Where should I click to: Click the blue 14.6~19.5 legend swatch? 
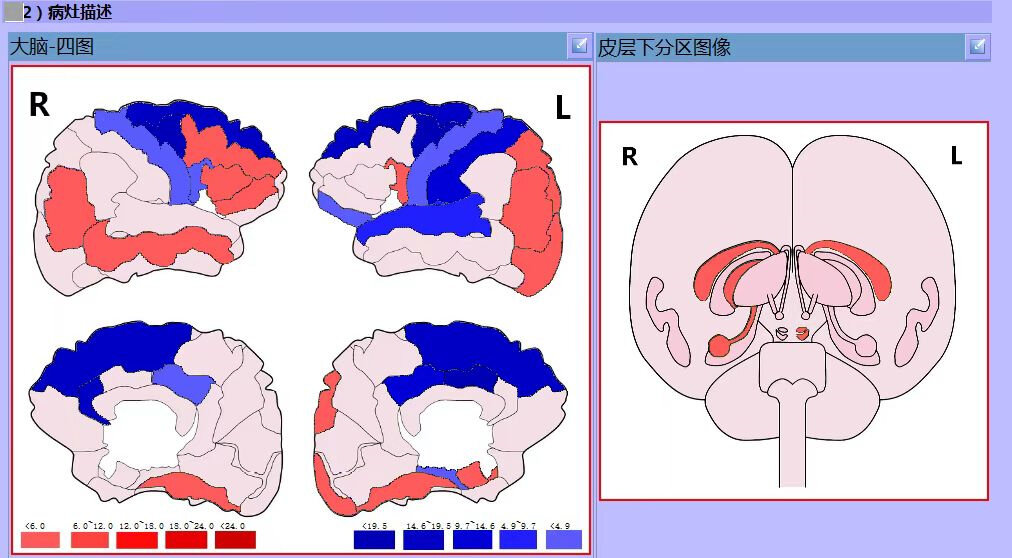(x=423, y=540)
